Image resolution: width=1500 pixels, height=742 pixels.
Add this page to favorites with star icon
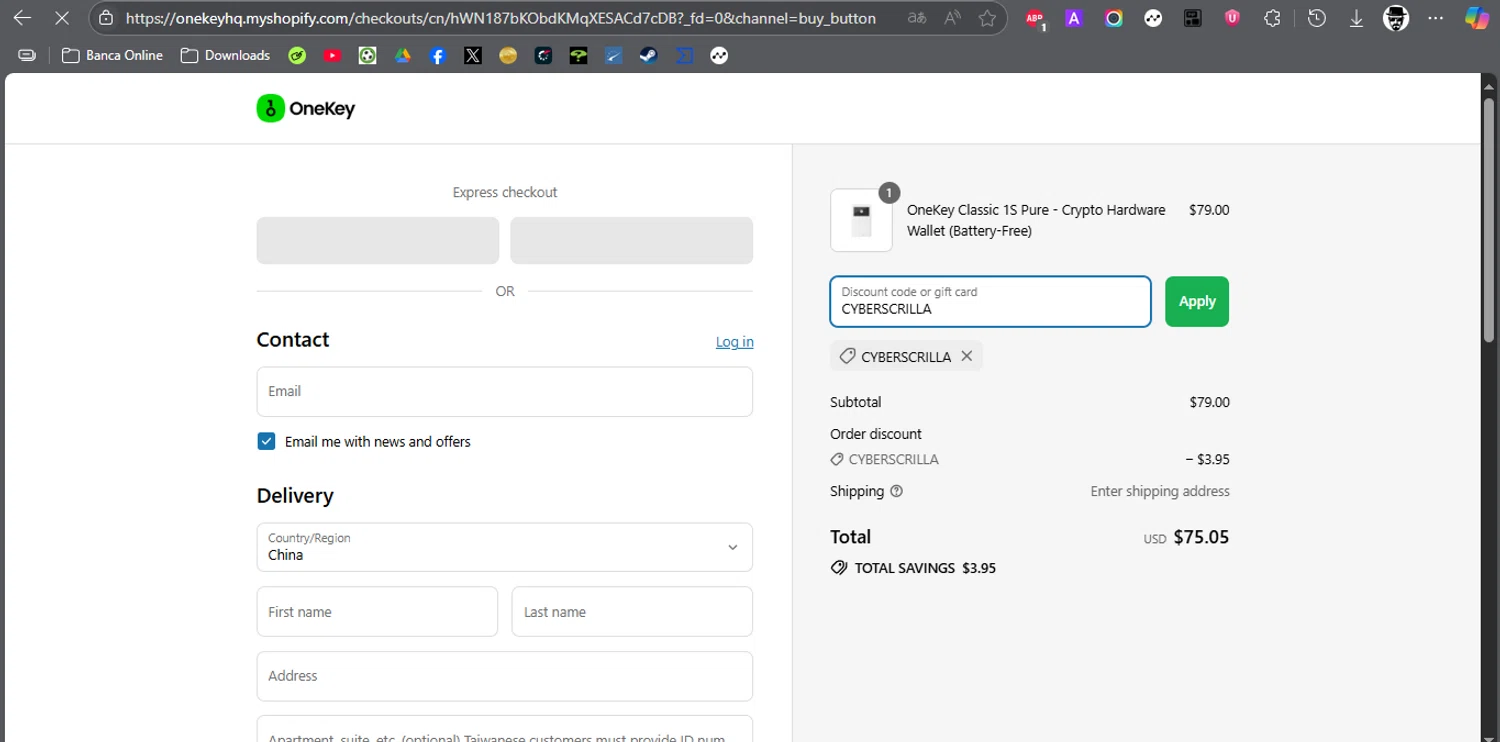click(988, 18)
